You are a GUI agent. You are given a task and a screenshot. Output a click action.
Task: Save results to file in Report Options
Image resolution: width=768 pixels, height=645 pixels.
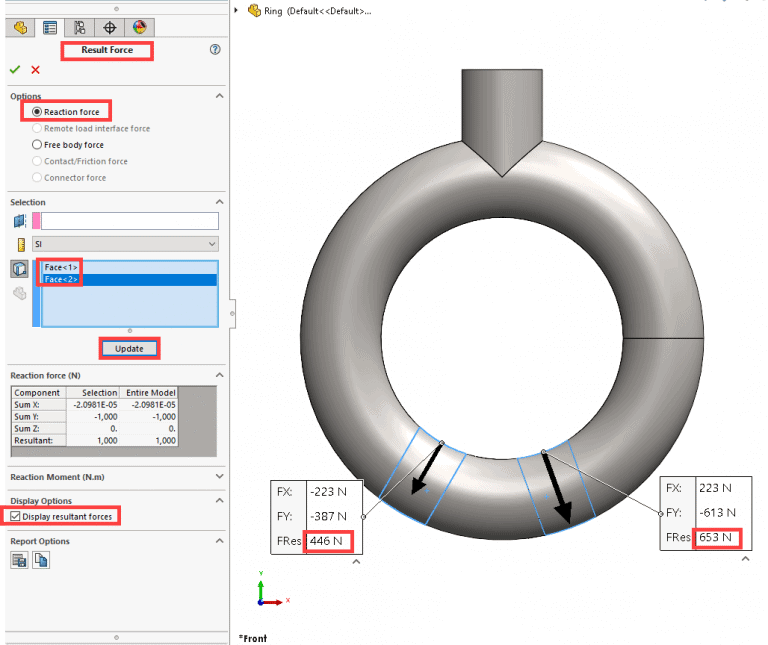[x=19, y=561]
